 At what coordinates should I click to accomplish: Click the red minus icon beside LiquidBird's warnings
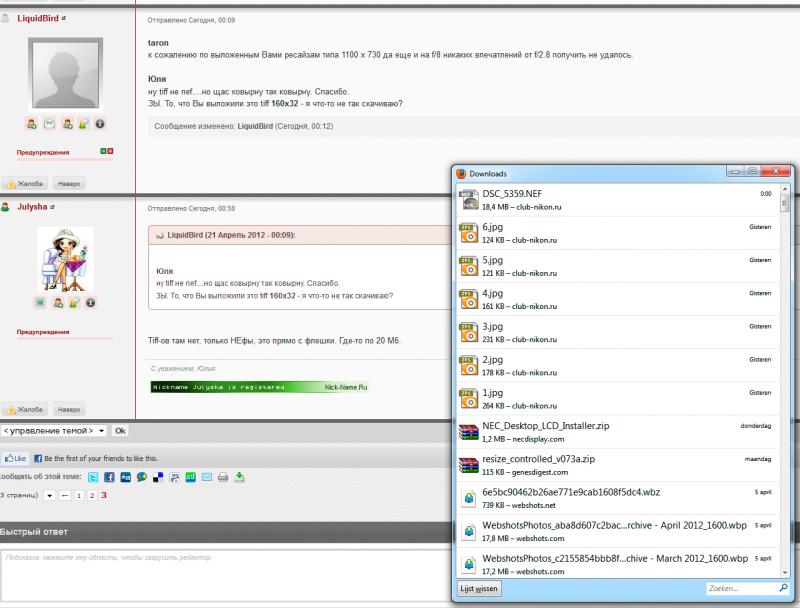pos(110,151)
